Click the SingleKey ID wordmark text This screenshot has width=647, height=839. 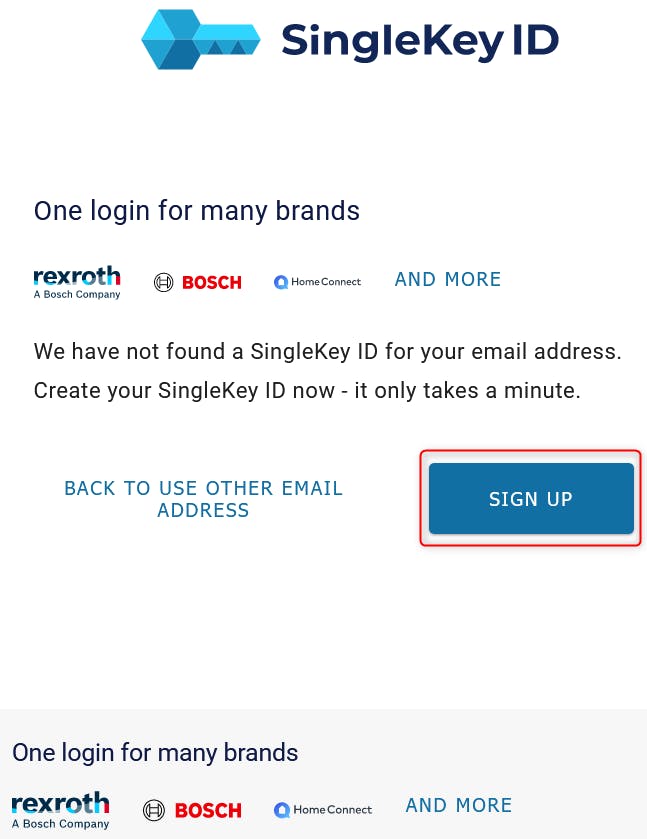(x=419, y=40)
